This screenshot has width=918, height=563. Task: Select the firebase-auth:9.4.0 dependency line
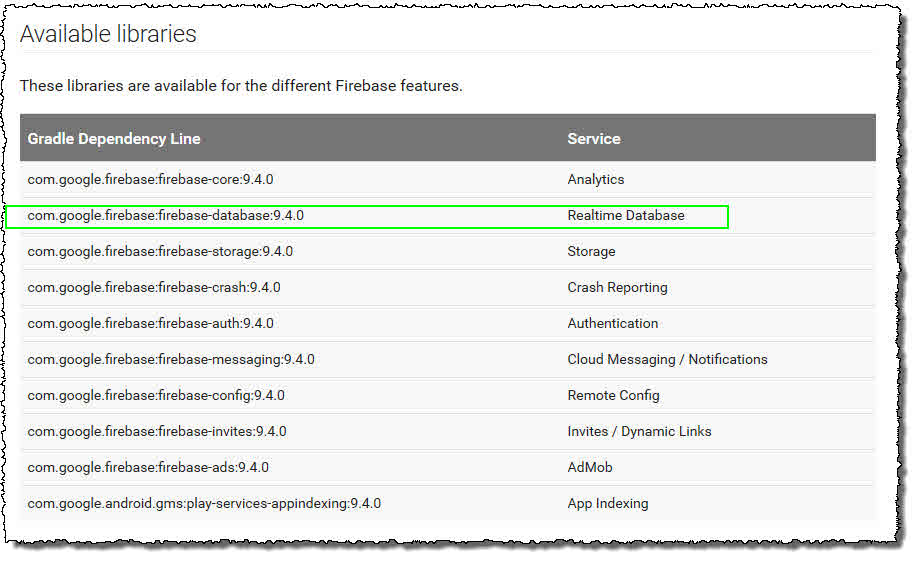pyautogui.click(x=150, y=324)
